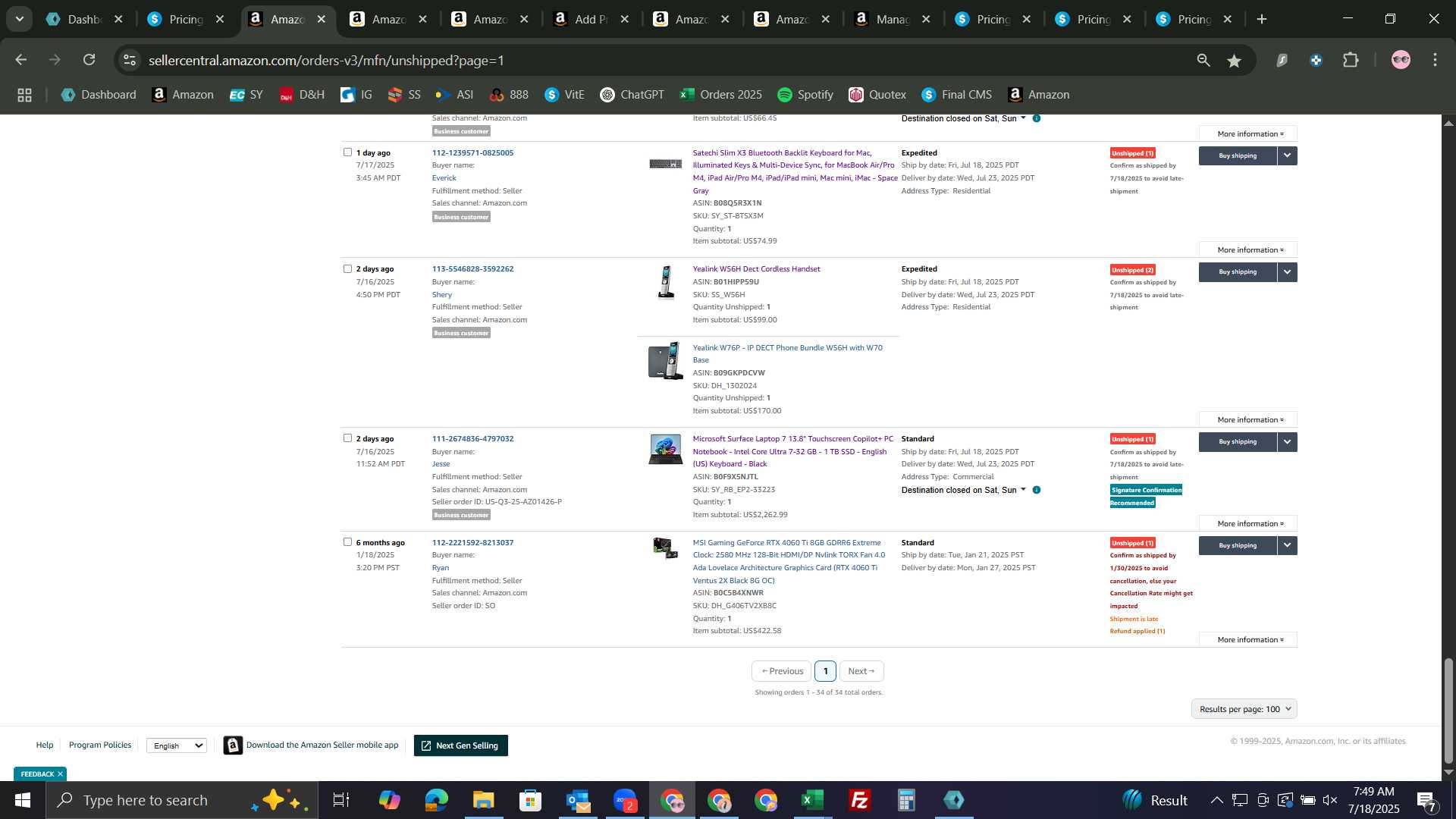Select checkbox for order 113-5546828-3592262
This screenshot has height=819, width=1456.
[x=347, y=268]
